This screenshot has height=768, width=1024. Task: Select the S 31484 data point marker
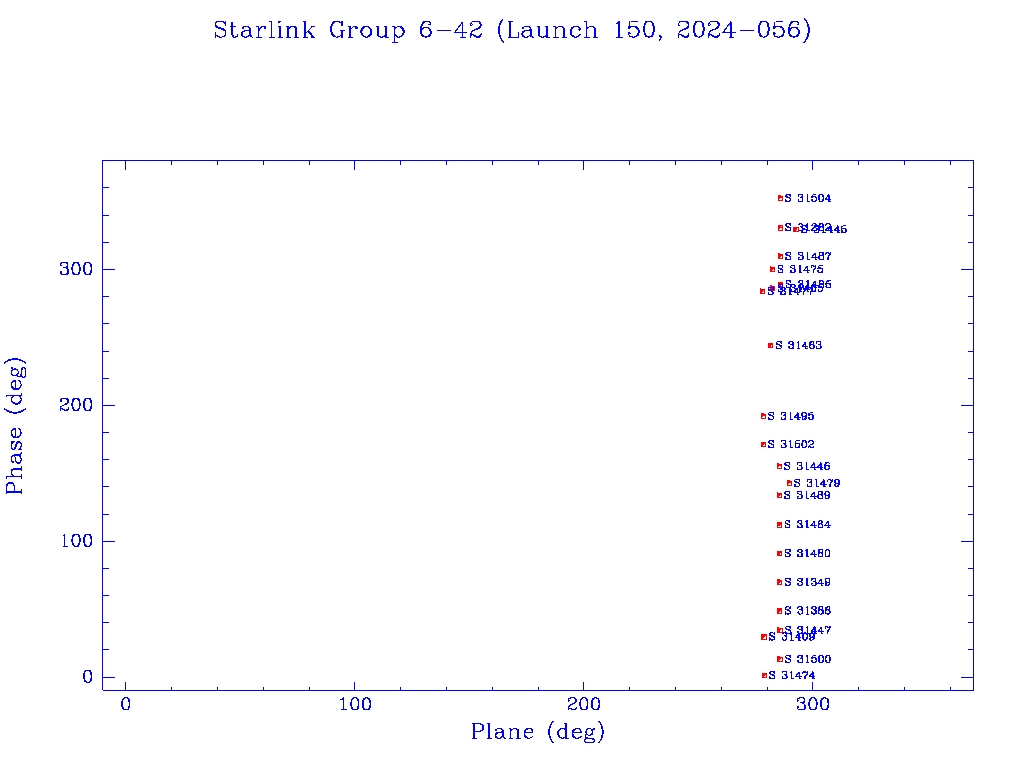(779, 525)
